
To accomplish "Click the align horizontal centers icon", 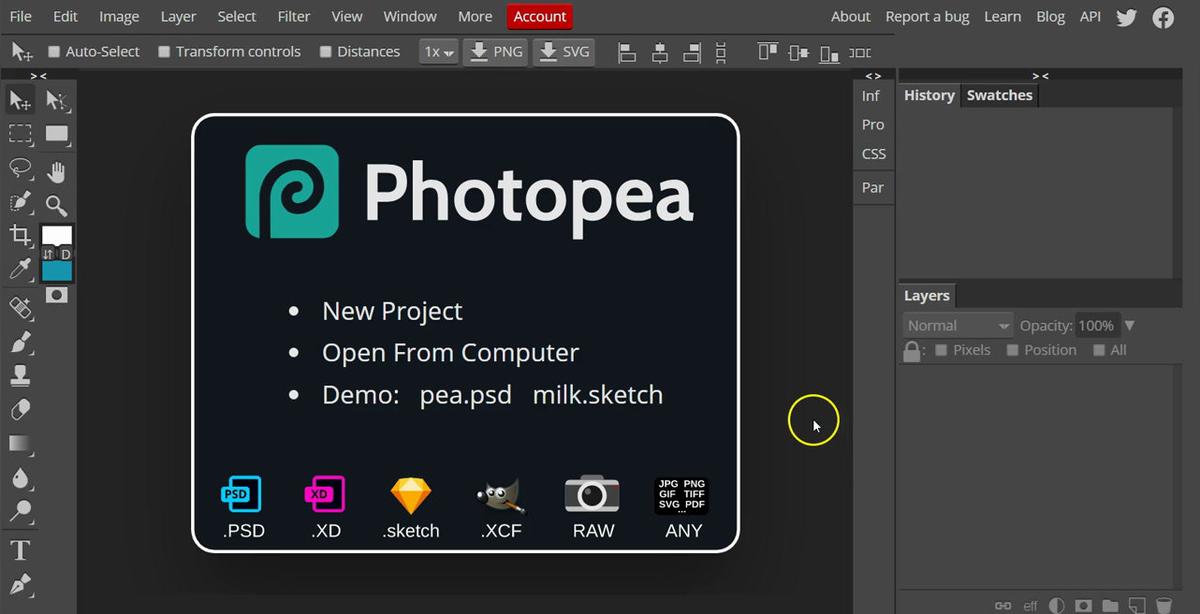I will point(660,52).
